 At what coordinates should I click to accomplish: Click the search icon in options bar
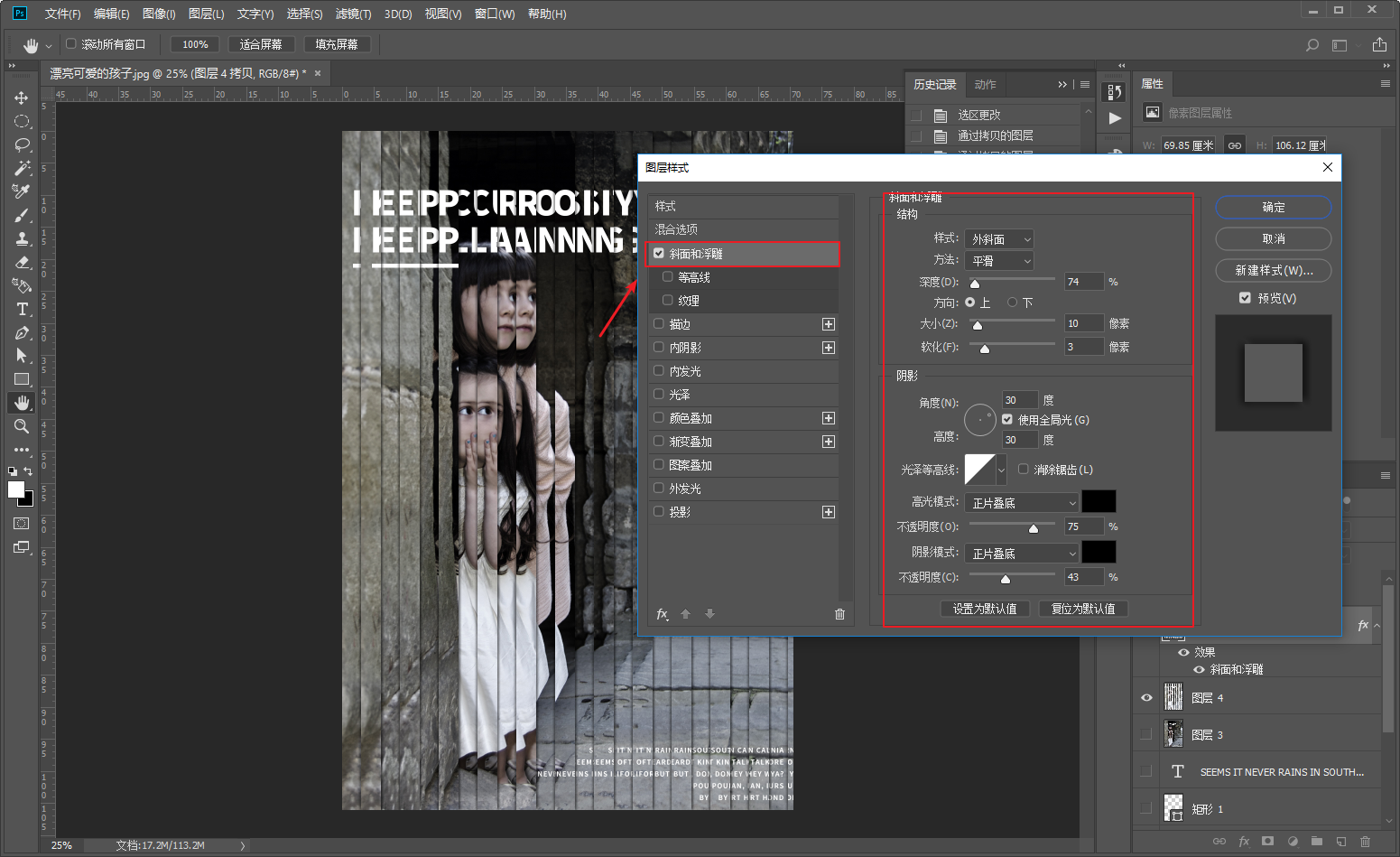click(x=1312, y=45)
